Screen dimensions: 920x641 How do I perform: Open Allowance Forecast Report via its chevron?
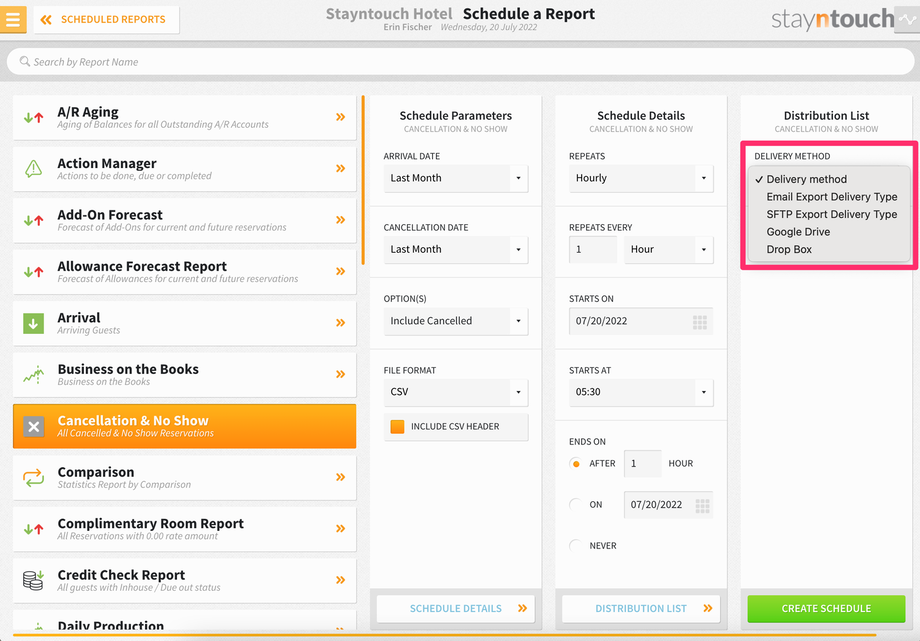click(340, 271)
